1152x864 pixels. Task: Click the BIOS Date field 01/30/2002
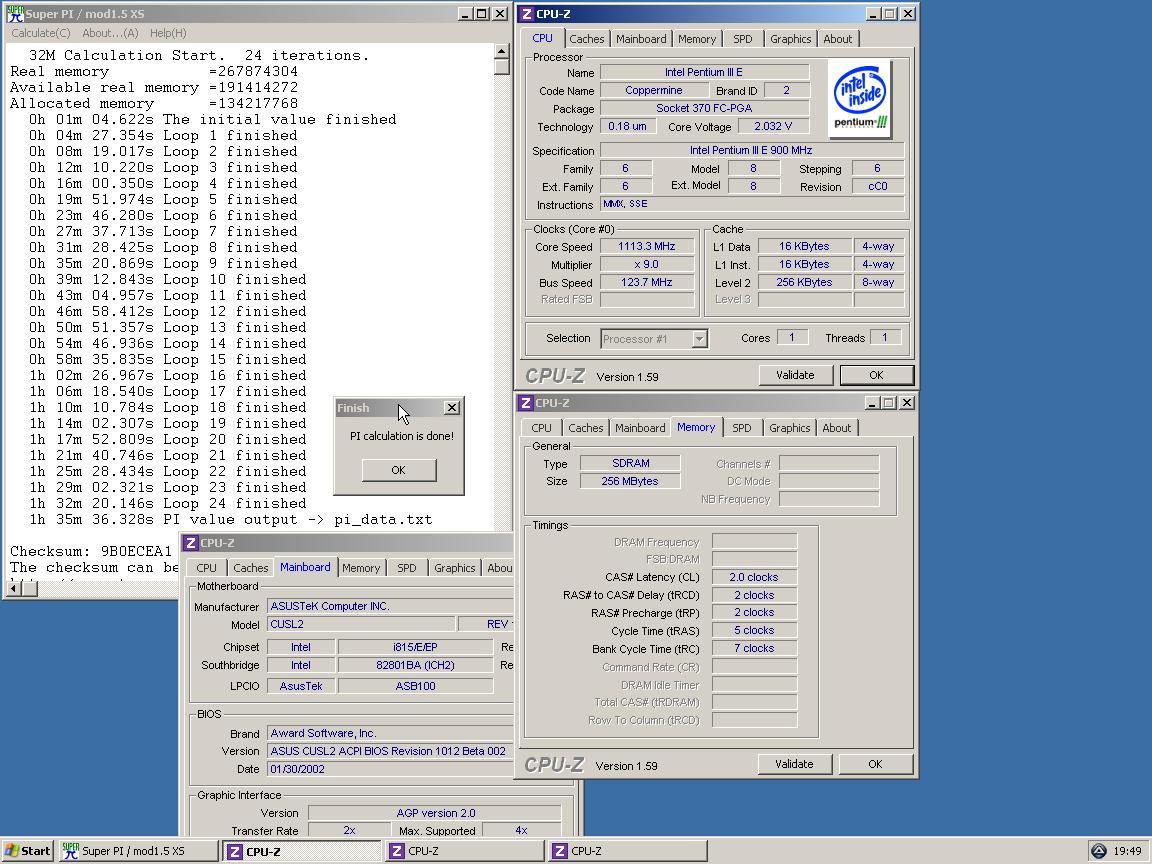point(389,769)
